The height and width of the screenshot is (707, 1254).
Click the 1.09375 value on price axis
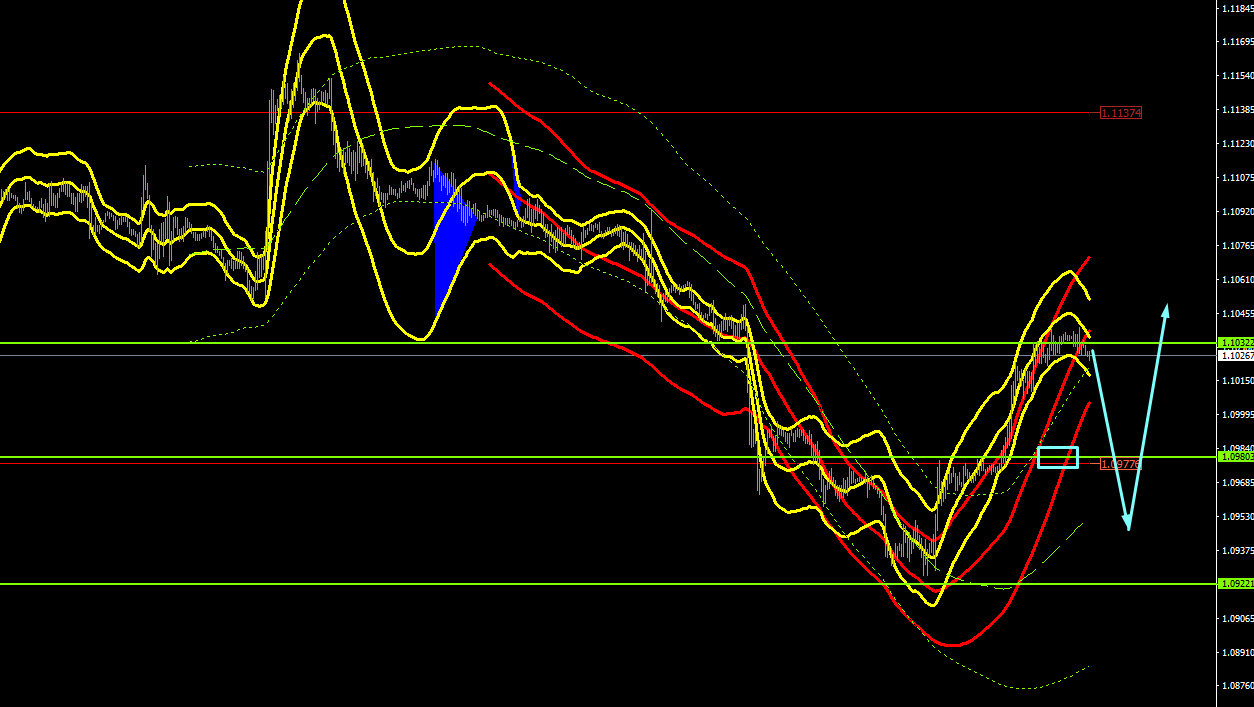point(1237,551)
